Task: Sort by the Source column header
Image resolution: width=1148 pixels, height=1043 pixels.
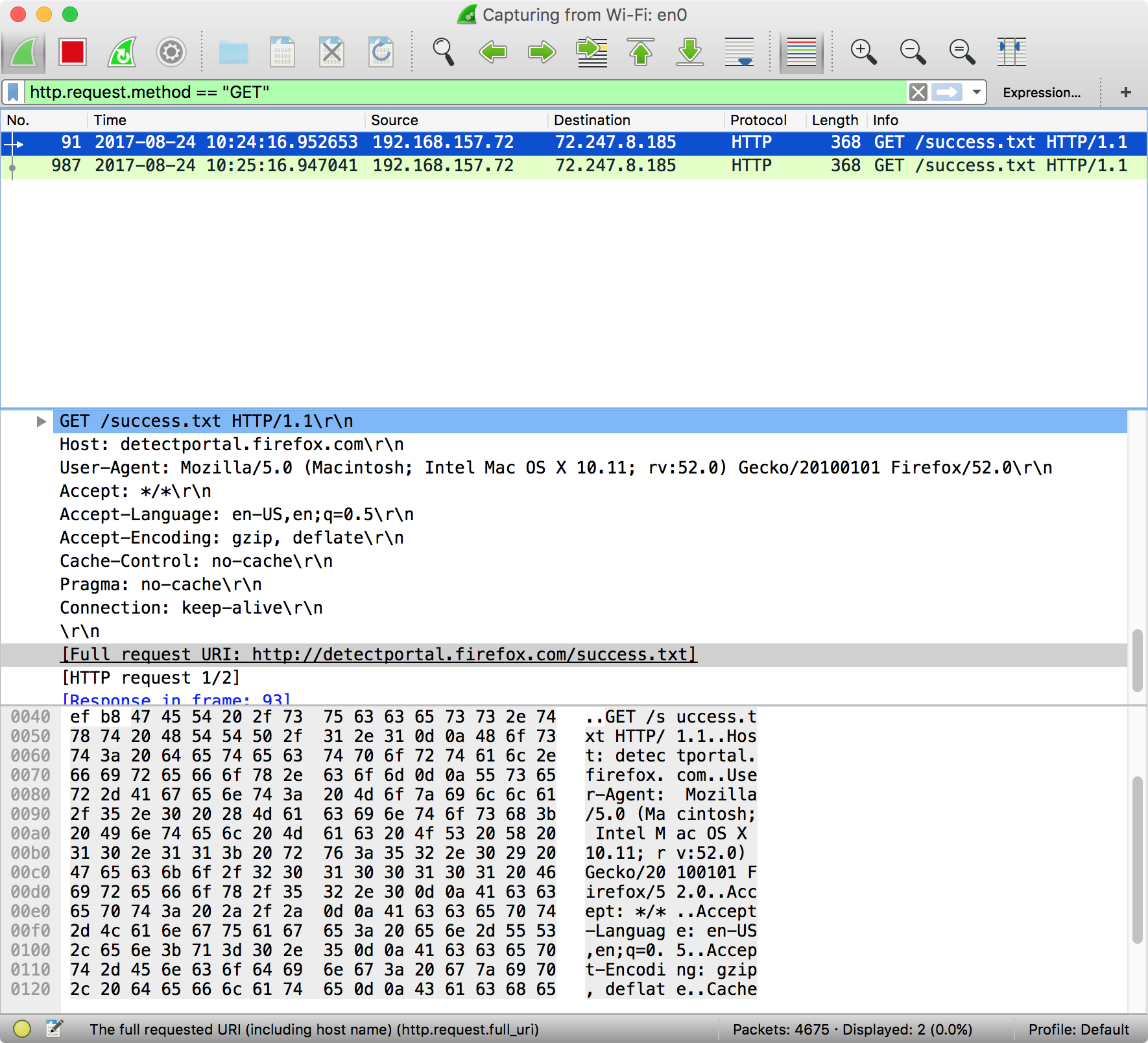Action: 457,120
